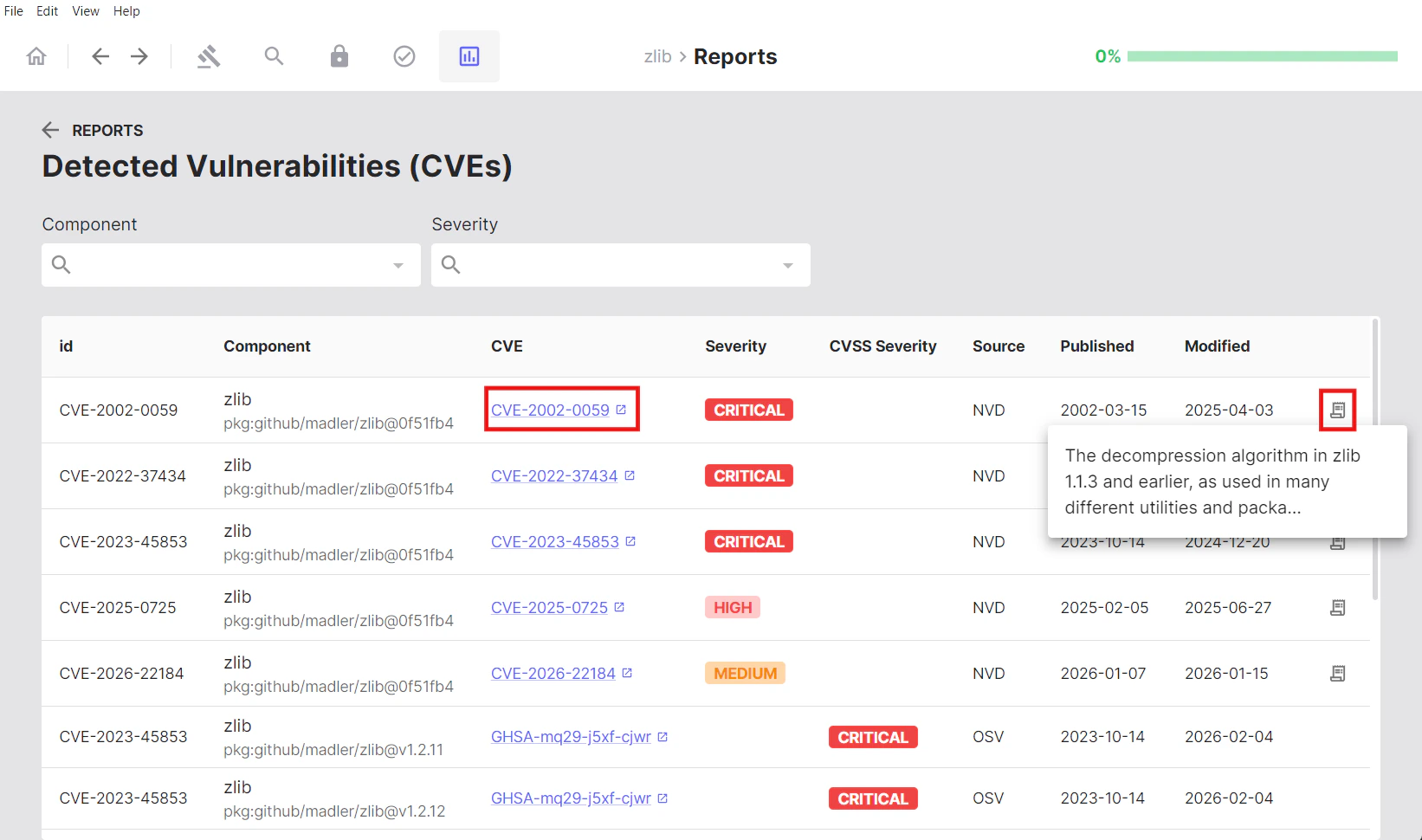Expand the Component filter dropdown
The height and width of the screenshot is (840, 1422).
398,265
